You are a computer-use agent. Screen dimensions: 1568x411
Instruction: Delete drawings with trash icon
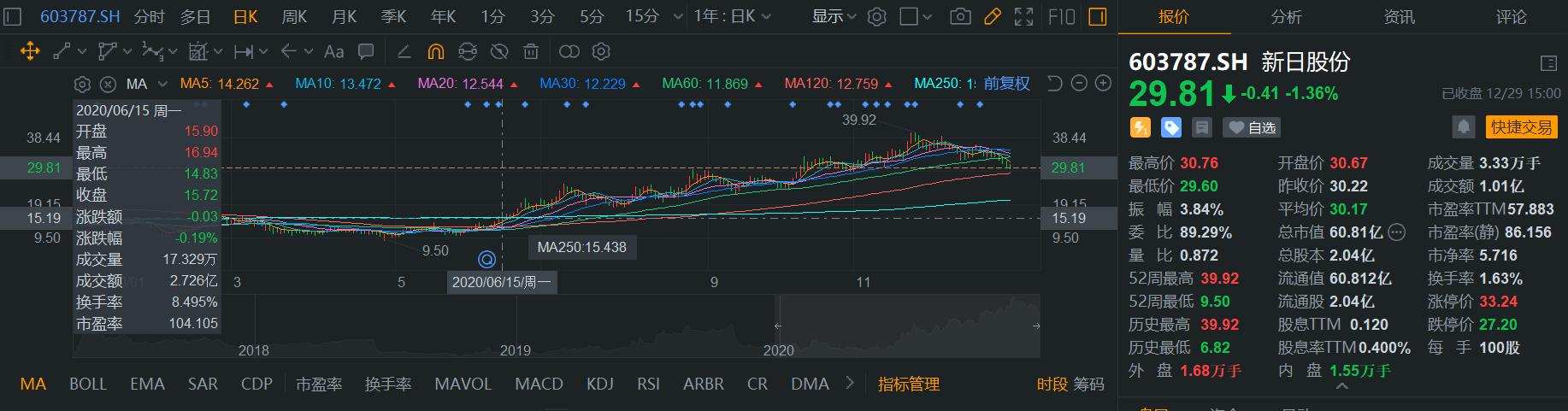(531, 52)
